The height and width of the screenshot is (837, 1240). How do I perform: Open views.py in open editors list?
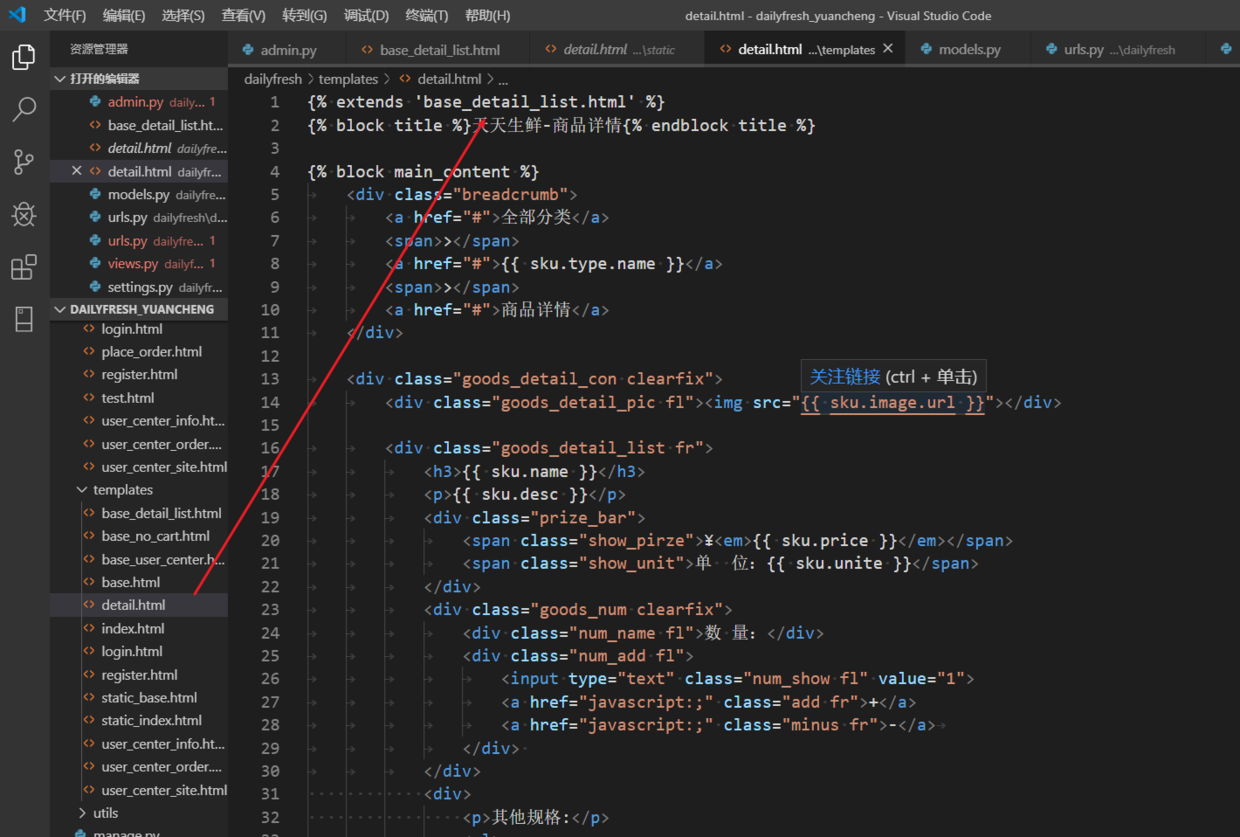[x=139, y=264]
